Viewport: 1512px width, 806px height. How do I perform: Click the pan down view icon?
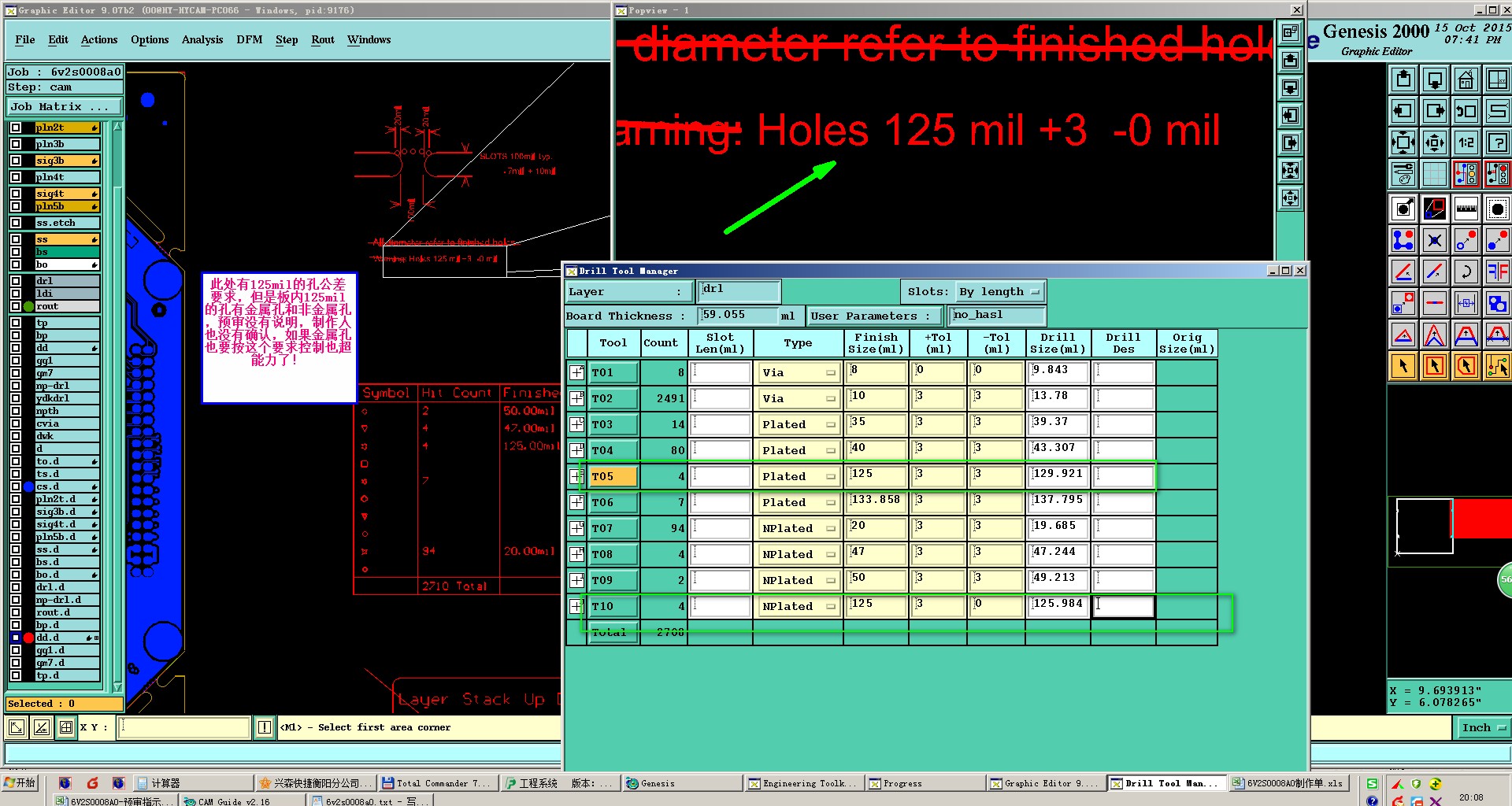(1435, 79)
